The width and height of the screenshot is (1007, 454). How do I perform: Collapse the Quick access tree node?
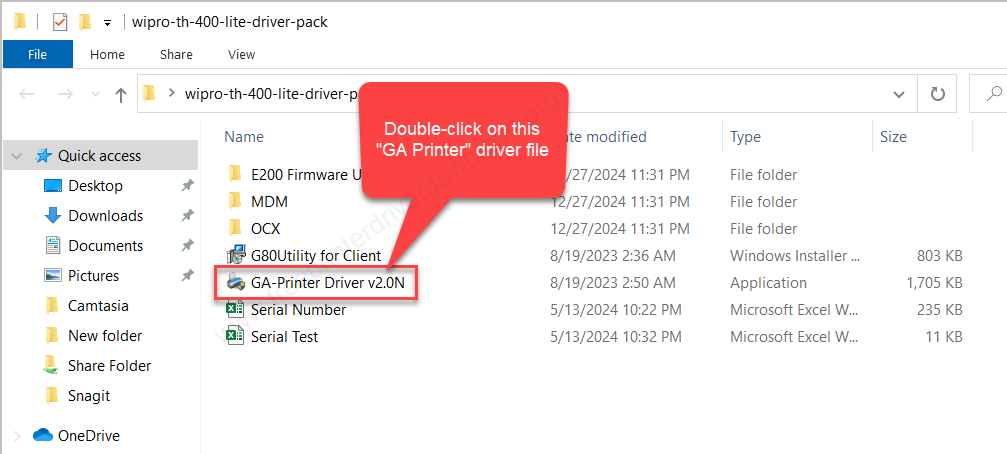click(x=17, y=156)
